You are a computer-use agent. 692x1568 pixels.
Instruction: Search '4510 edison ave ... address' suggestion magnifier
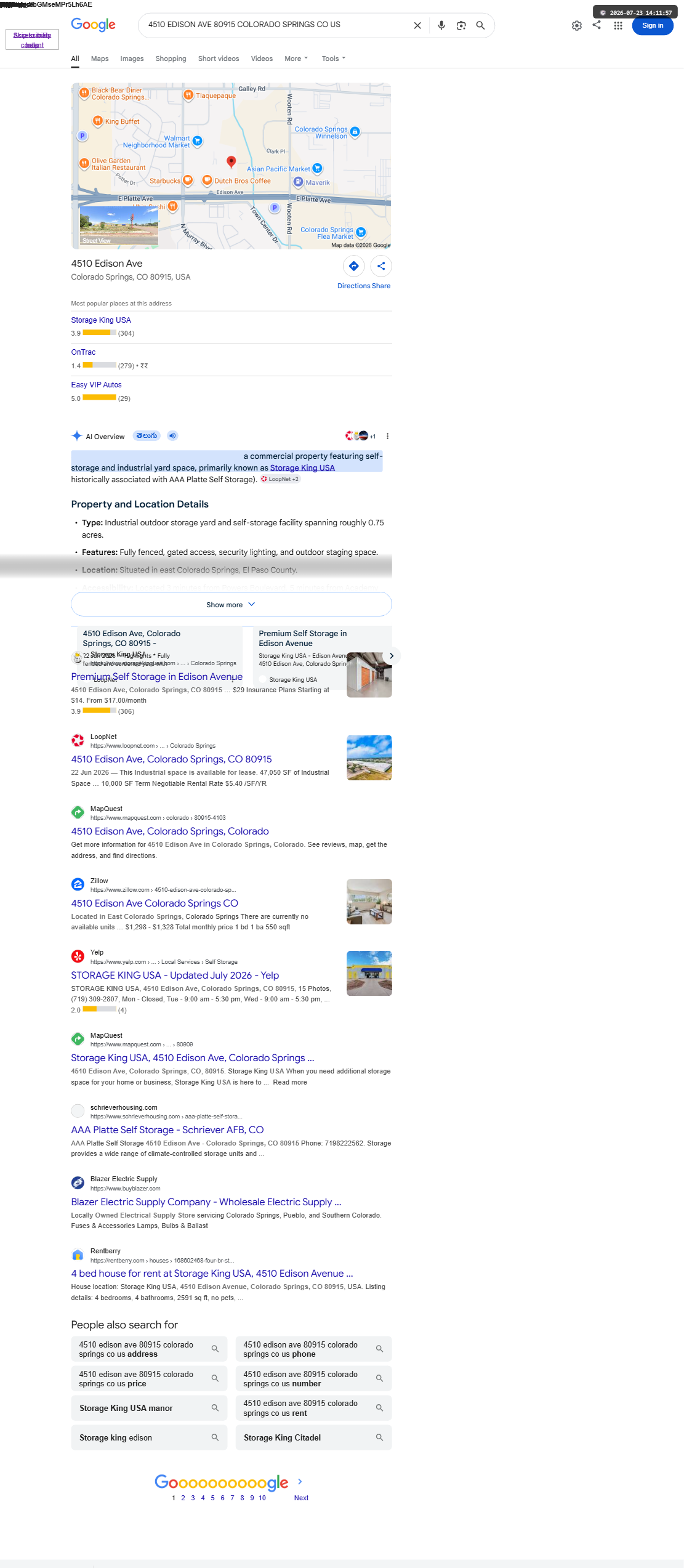tap(215, 1349)
